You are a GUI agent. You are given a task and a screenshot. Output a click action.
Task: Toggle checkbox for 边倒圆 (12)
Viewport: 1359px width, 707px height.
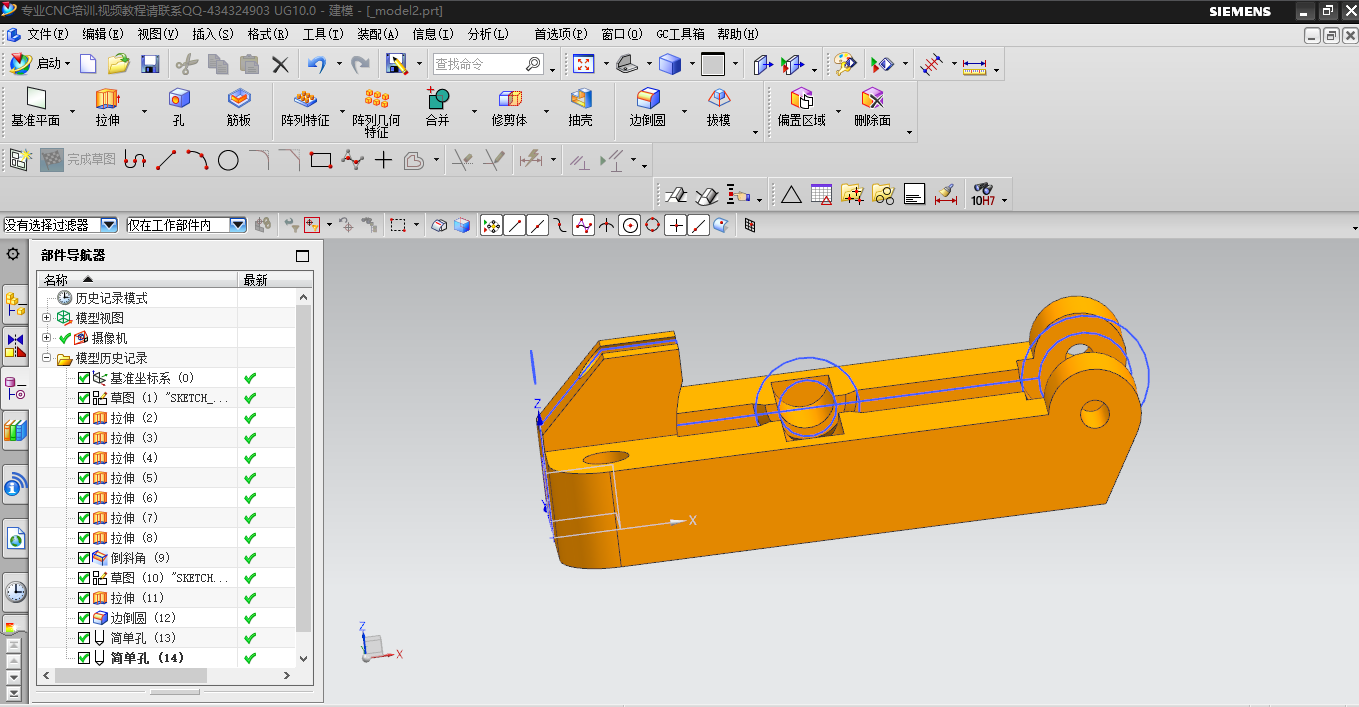84,618
